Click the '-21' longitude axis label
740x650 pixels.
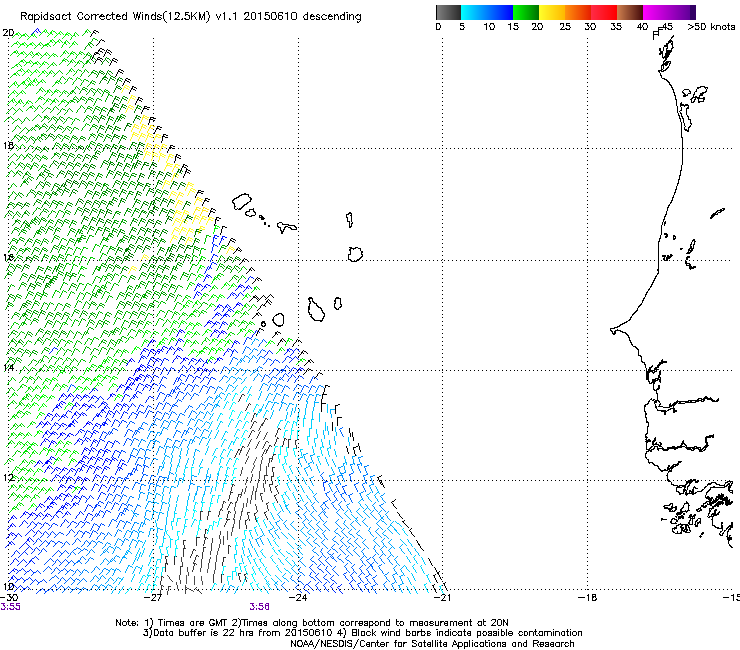(442, 597)
